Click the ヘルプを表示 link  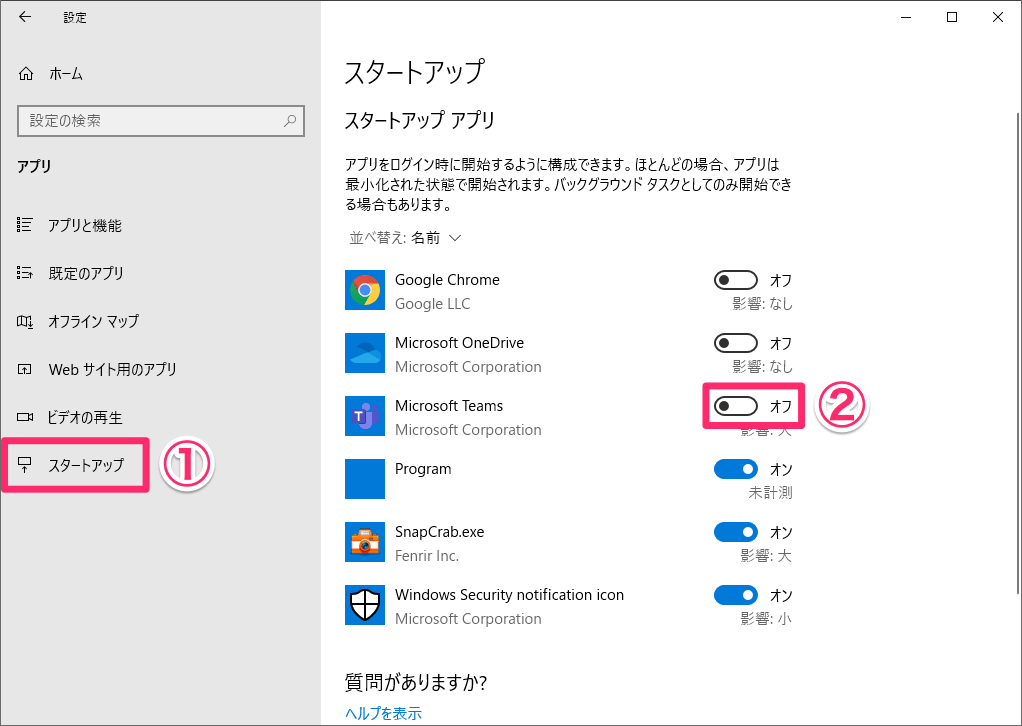pyautogui.click(x=383, y=713)
